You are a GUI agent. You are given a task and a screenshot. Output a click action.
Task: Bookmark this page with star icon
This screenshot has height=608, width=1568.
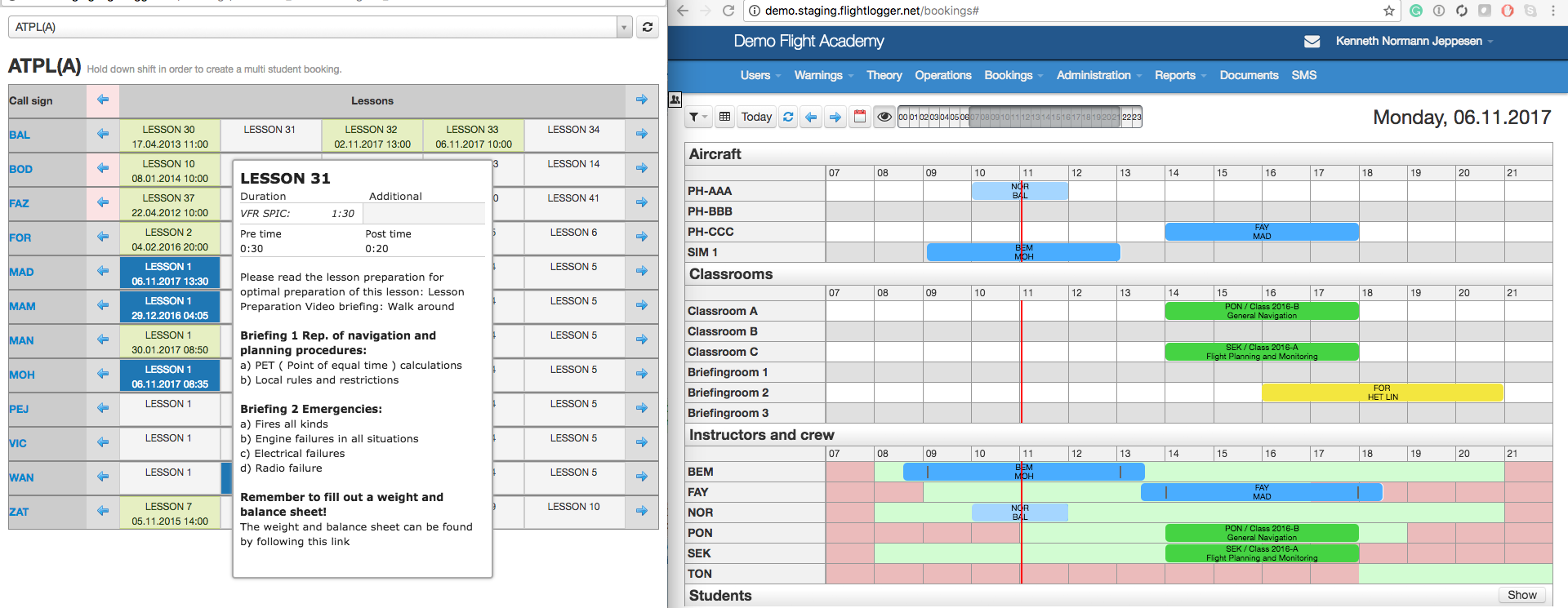click(x=1389, y=11)
